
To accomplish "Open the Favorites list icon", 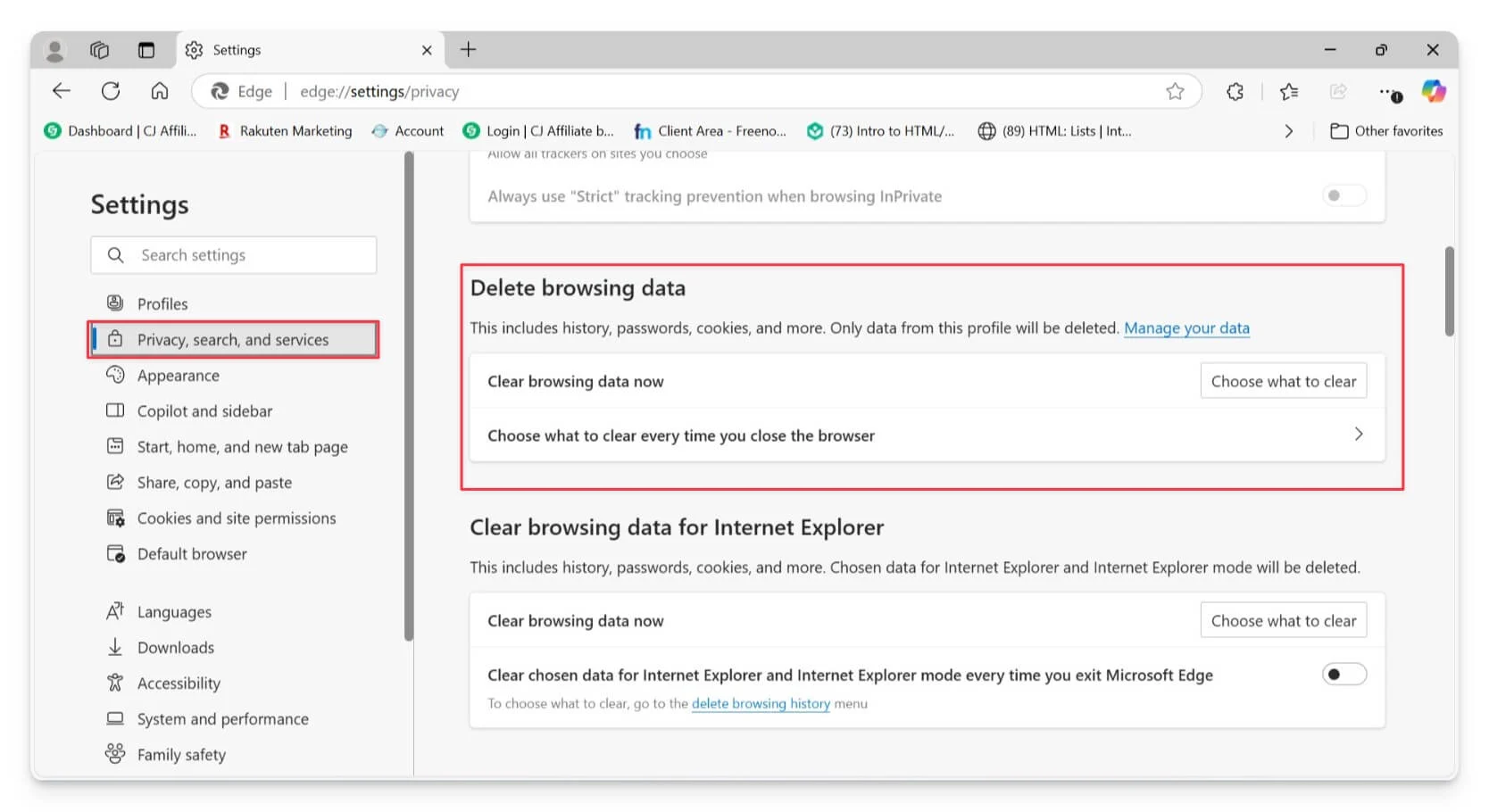I will click(1289, 91).
